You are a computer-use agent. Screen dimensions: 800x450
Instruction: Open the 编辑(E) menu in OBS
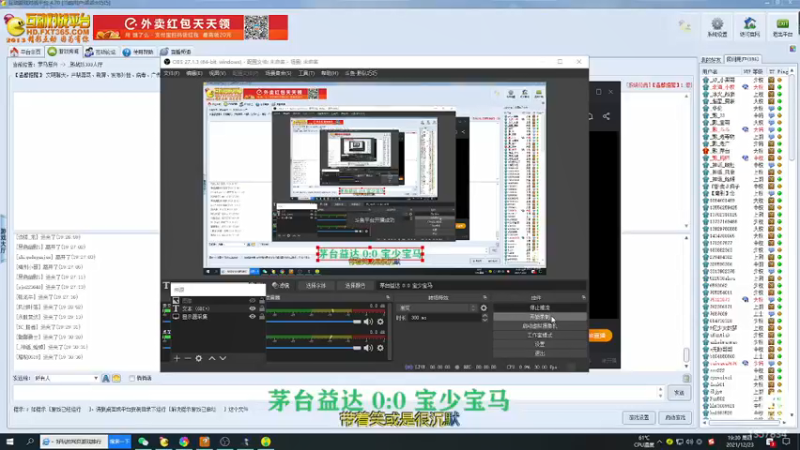click(x=194, y=73)
